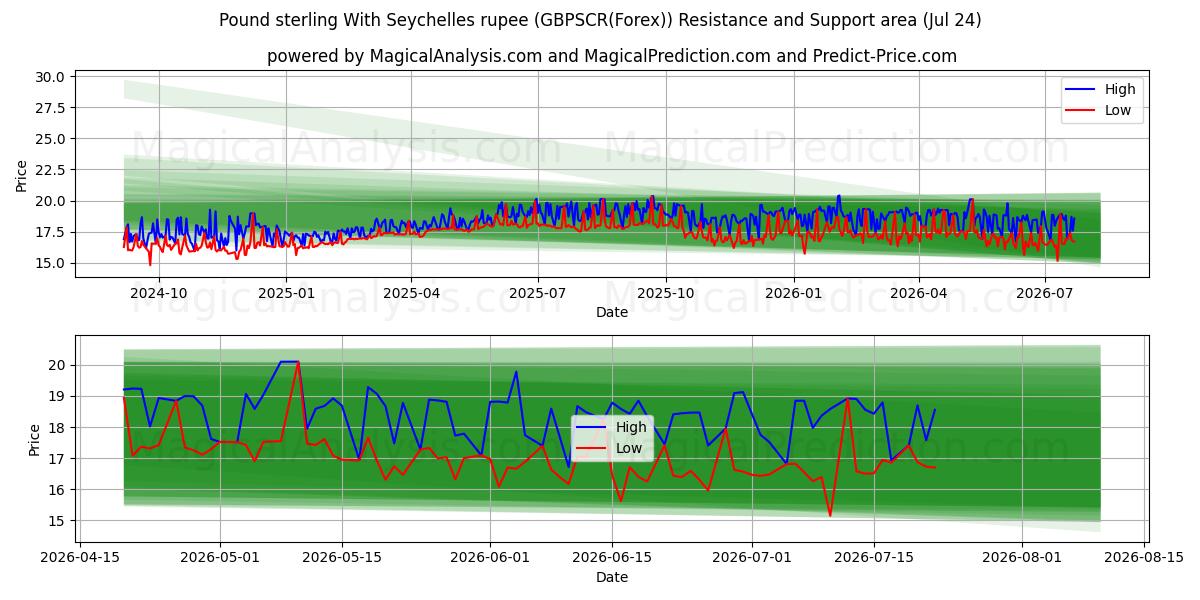Click the bottom chart '2026-06-01' date tick
The height and width of the screenshot is (600, 1200).
(x=490, y=558)
